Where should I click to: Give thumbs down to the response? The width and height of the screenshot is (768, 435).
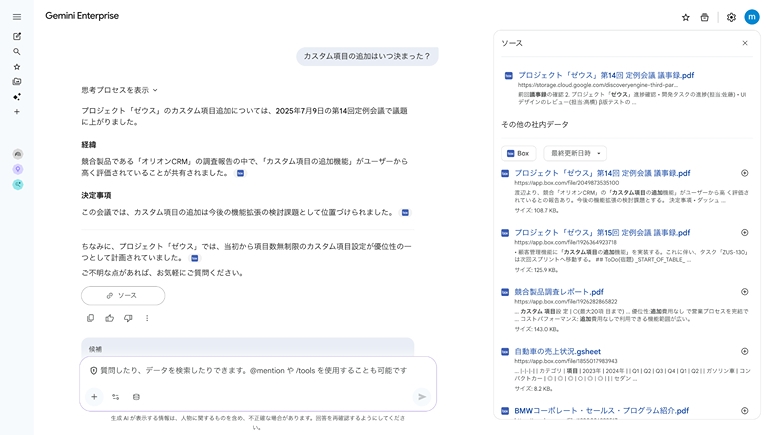(x=128, y=318)
